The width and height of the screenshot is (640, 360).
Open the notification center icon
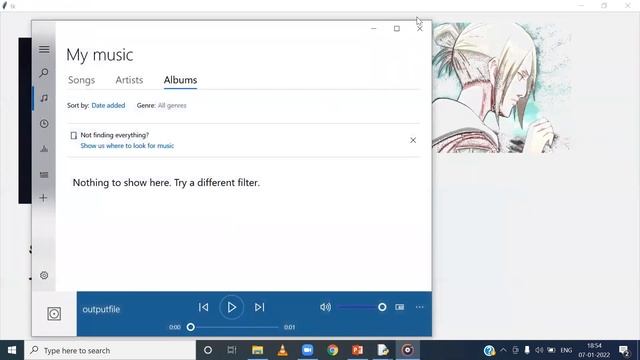click(x=624, y=350)
